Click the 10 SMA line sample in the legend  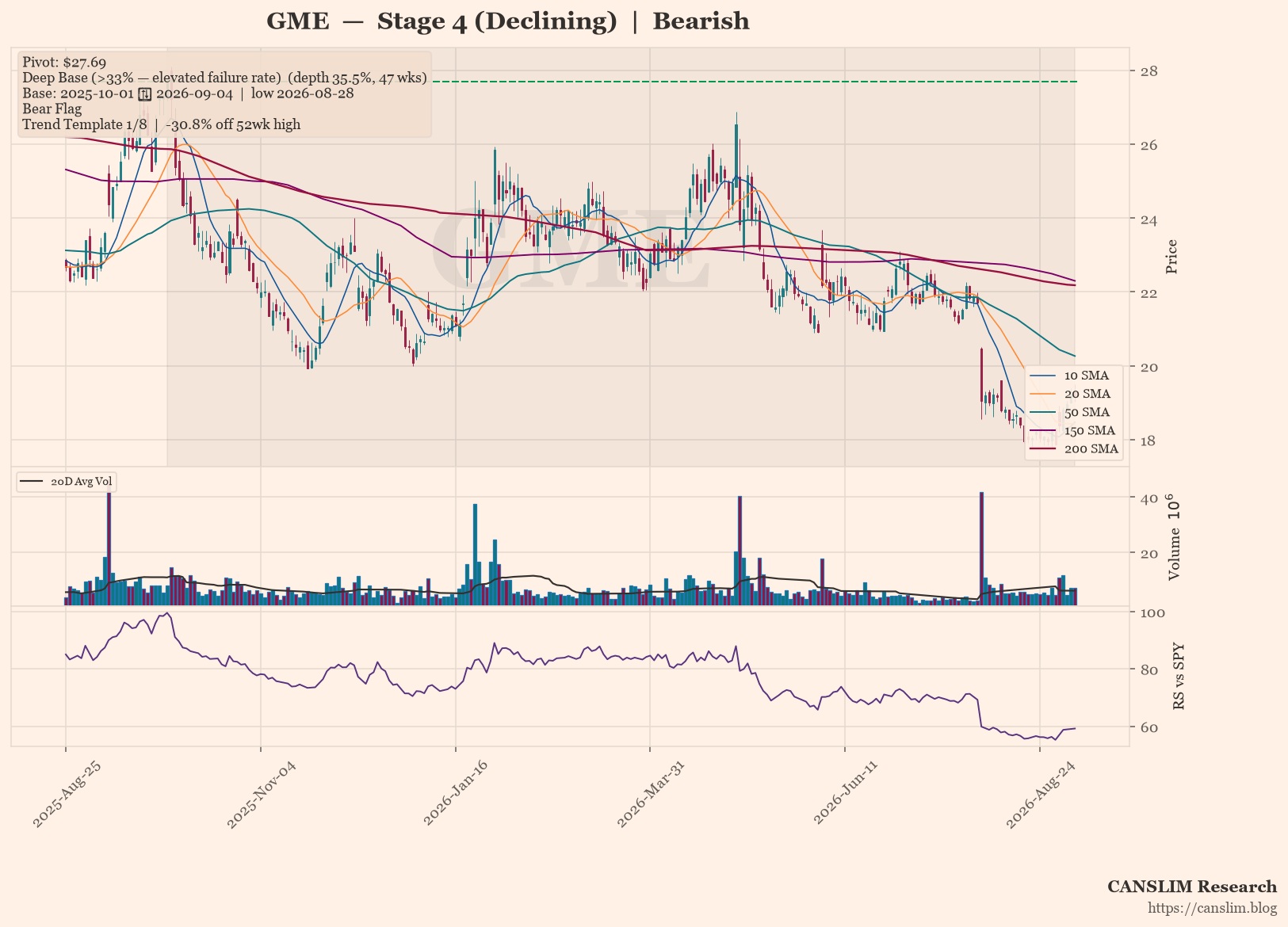(x=1042, y=376)
